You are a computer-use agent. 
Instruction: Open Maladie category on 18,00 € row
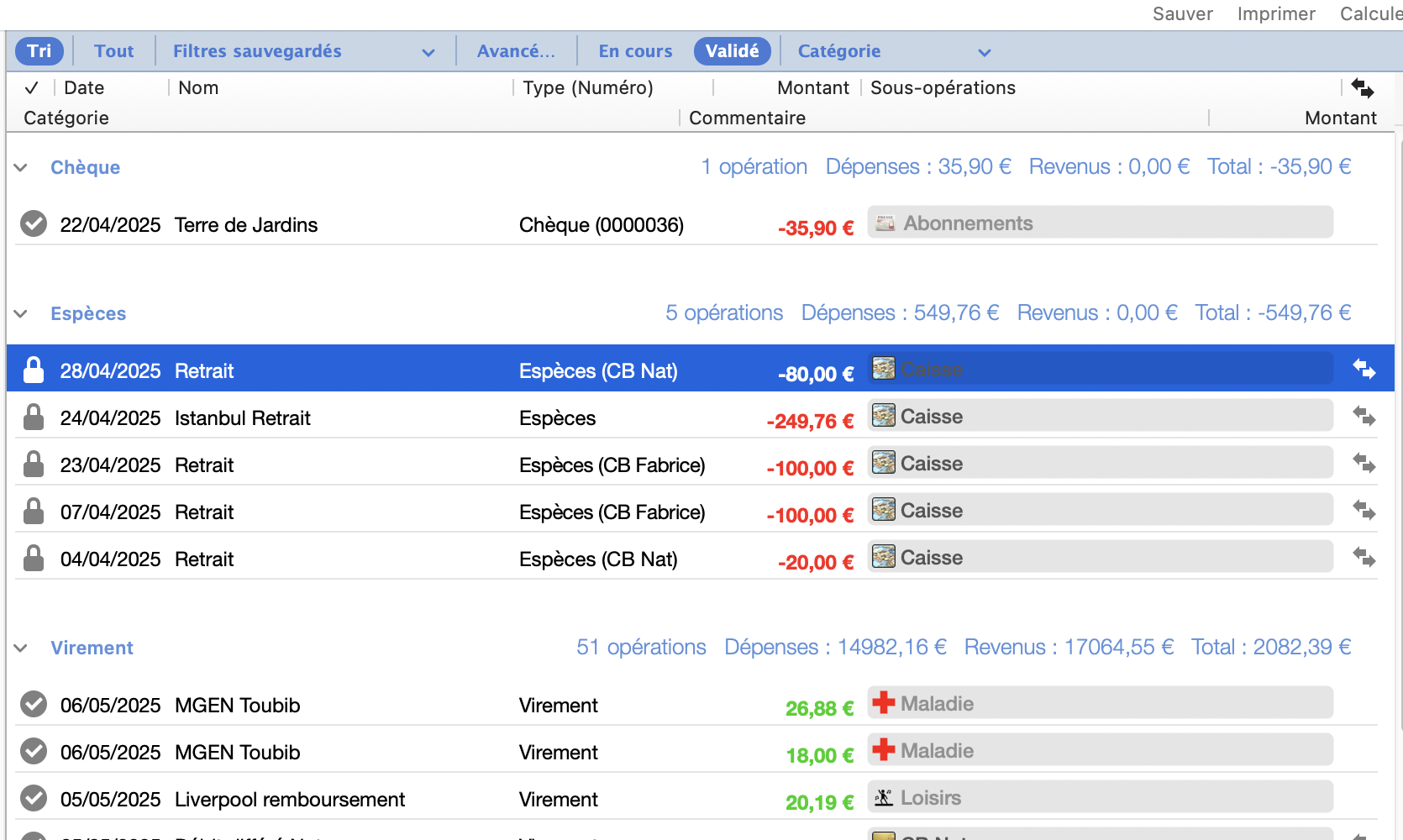(x=1101, y=750)
